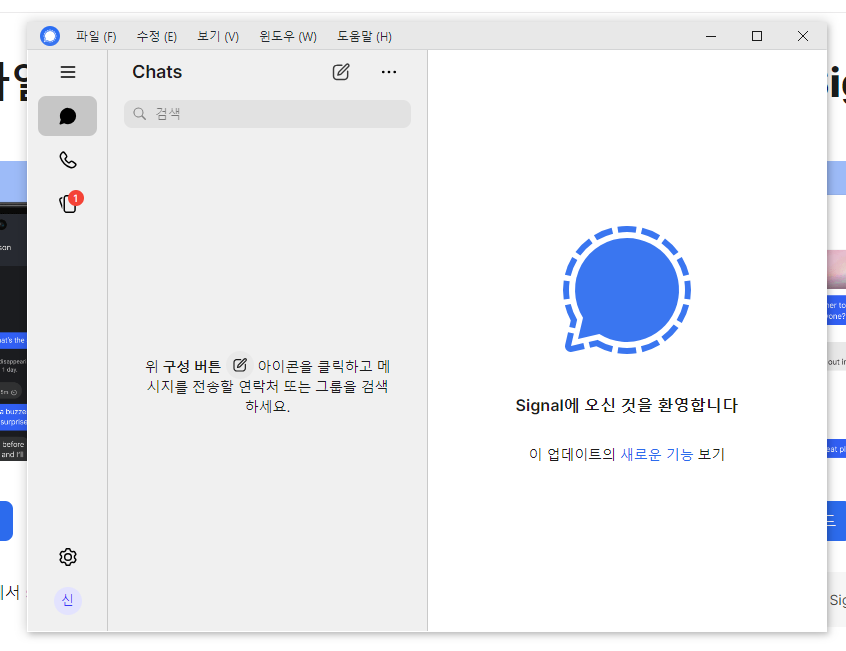Close the Signal window

tap(803, 36)
